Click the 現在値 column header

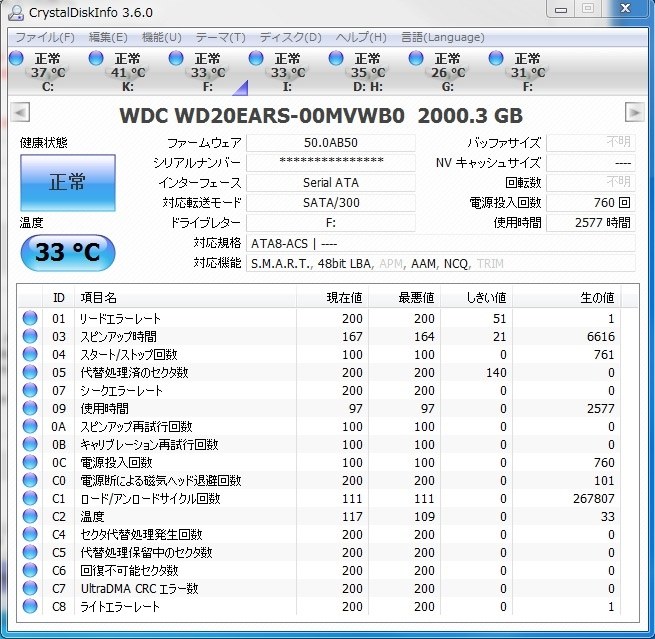pyautogui.click(x=332, y=297)
